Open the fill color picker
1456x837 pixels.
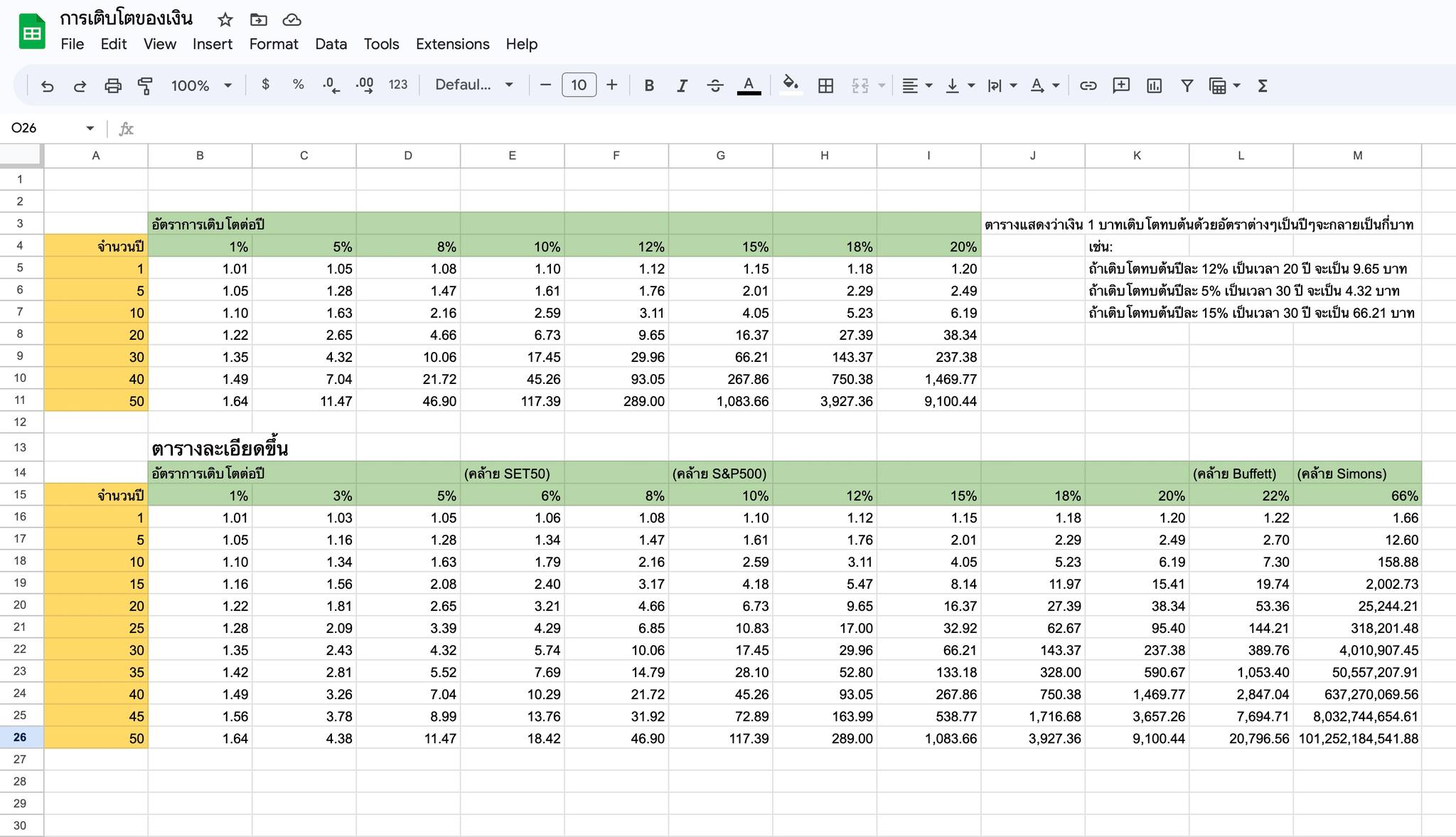[791, 85]
